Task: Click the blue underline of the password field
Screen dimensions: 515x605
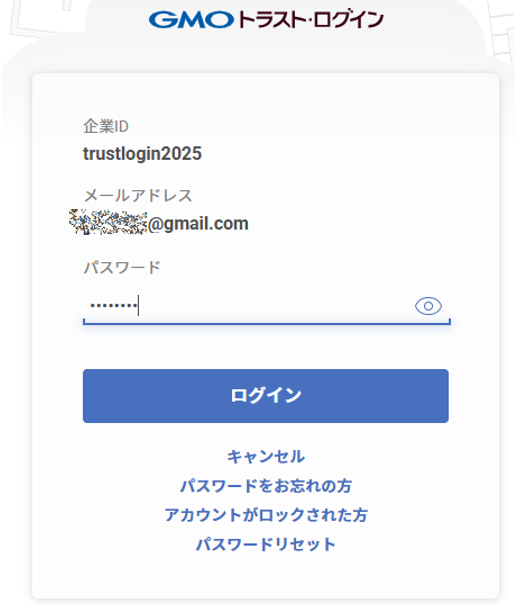Action: point(267,323)
